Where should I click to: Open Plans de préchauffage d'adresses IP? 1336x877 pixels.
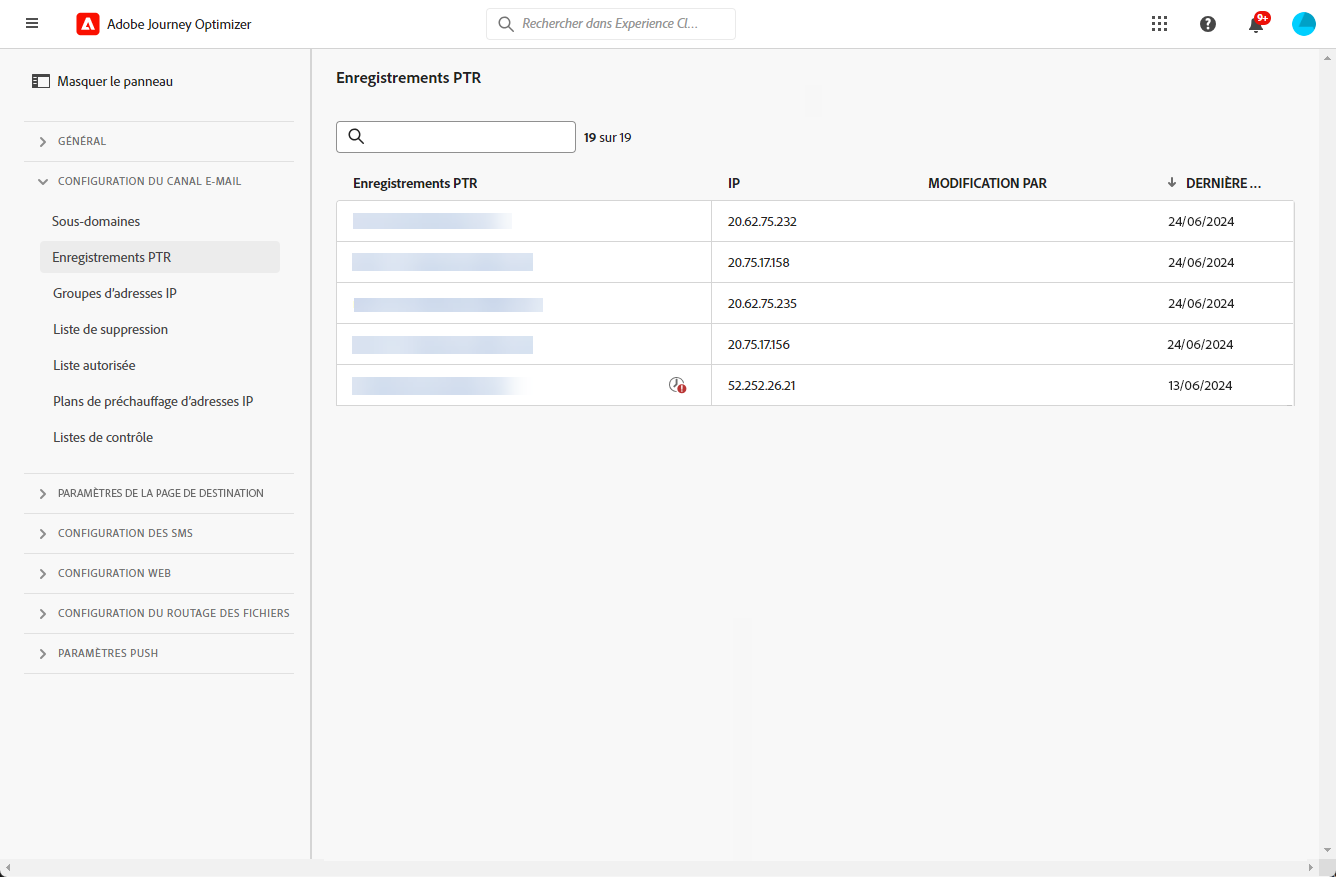pyautogui.click(x=153, y=401)
